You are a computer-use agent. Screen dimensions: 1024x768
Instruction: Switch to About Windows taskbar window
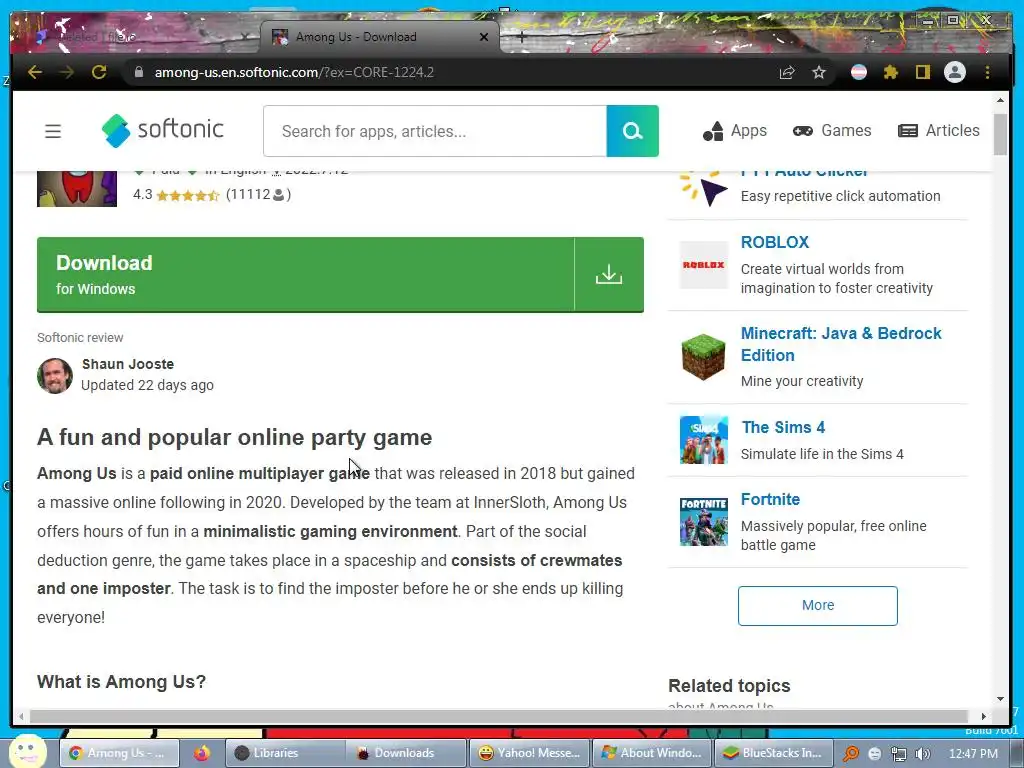[x=652, y=753]
